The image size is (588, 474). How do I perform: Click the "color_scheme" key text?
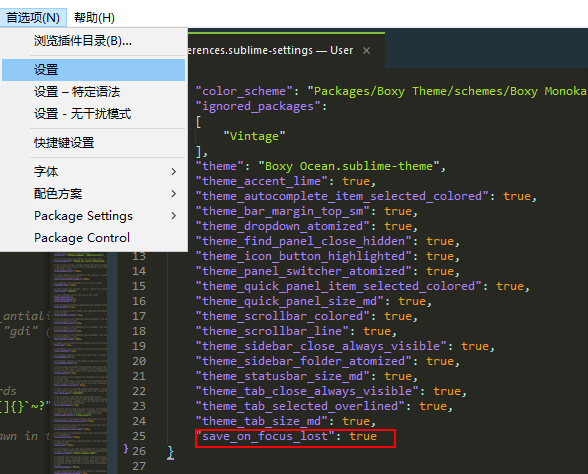(244, 91)
